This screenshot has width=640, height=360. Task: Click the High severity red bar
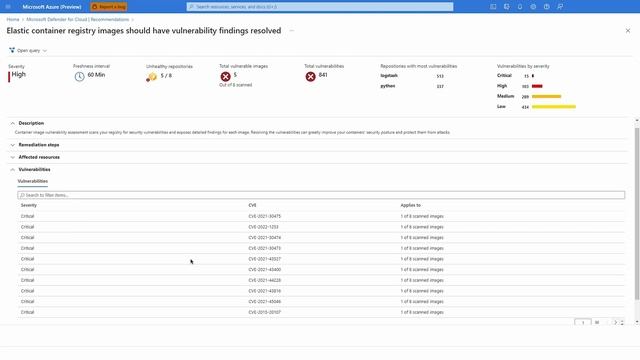[x=537, y=86]
